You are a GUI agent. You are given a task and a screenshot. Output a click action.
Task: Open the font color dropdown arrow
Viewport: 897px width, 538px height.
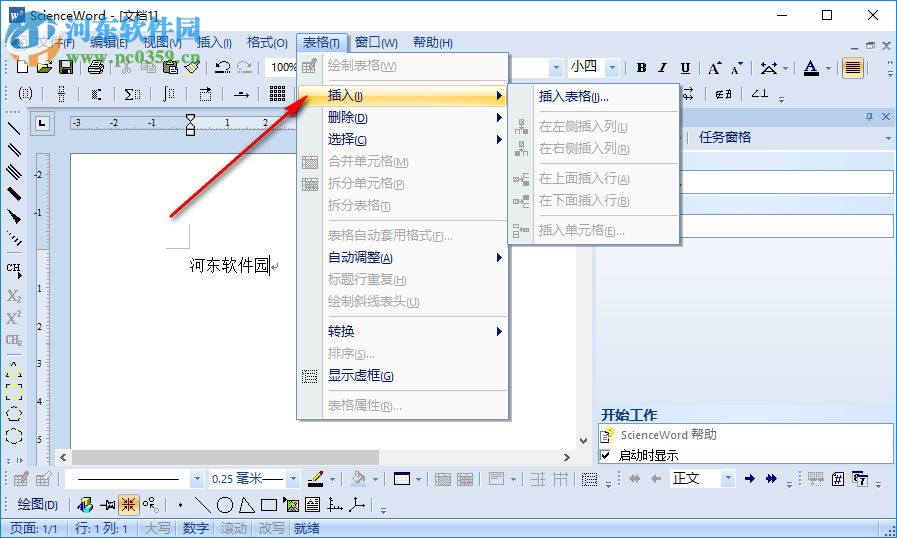click(x=829, y=68)
